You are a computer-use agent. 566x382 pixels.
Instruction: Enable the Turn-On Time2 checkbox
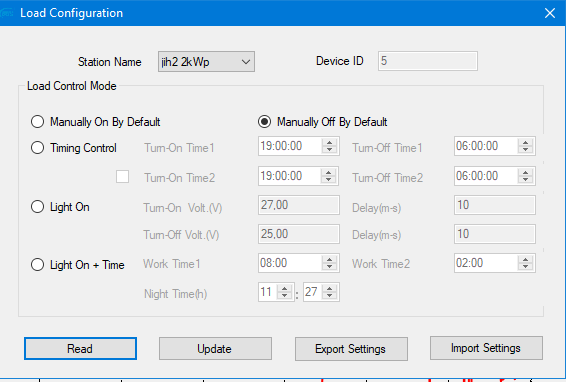pos(122,177)
